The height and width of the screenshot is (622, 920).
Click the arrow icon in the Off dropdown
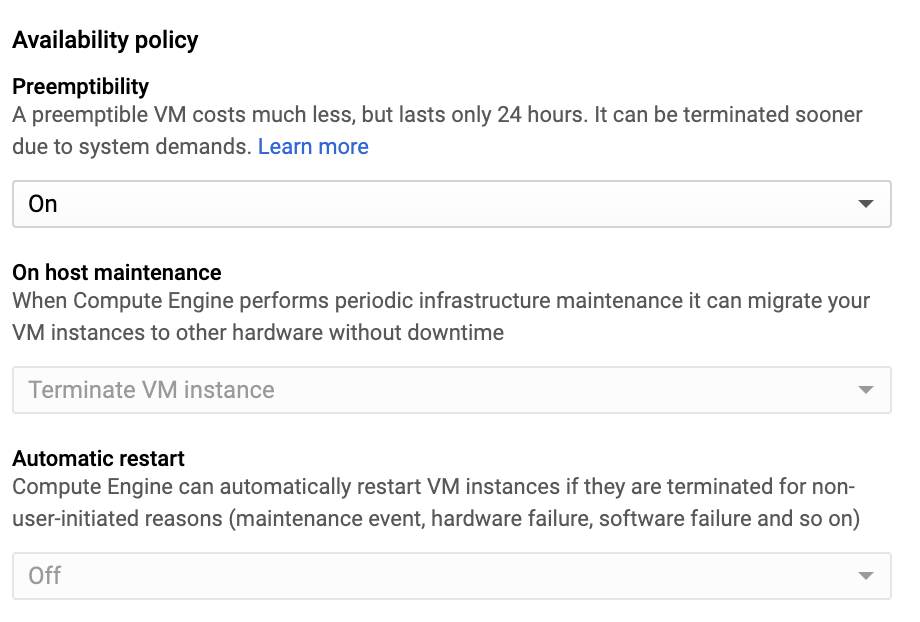[x=866, y=576]
